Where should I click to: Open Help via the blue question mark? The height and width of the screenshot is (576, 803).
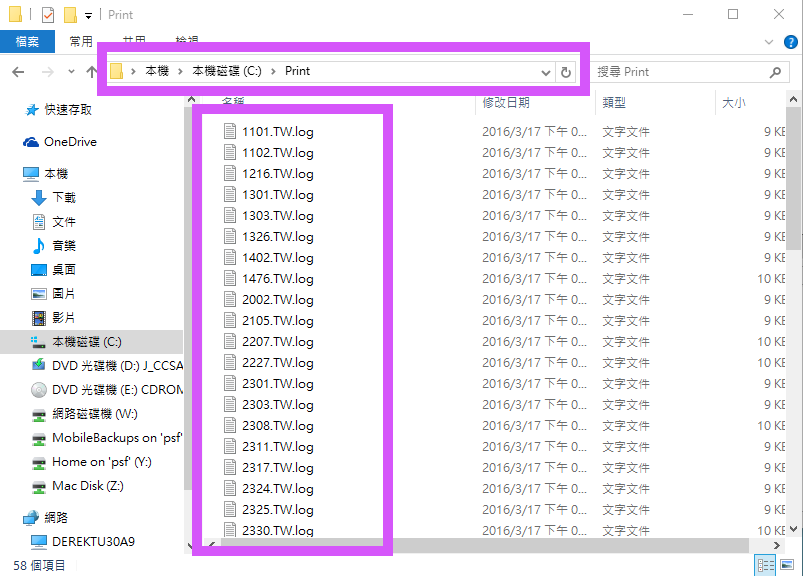coord(790,42)
